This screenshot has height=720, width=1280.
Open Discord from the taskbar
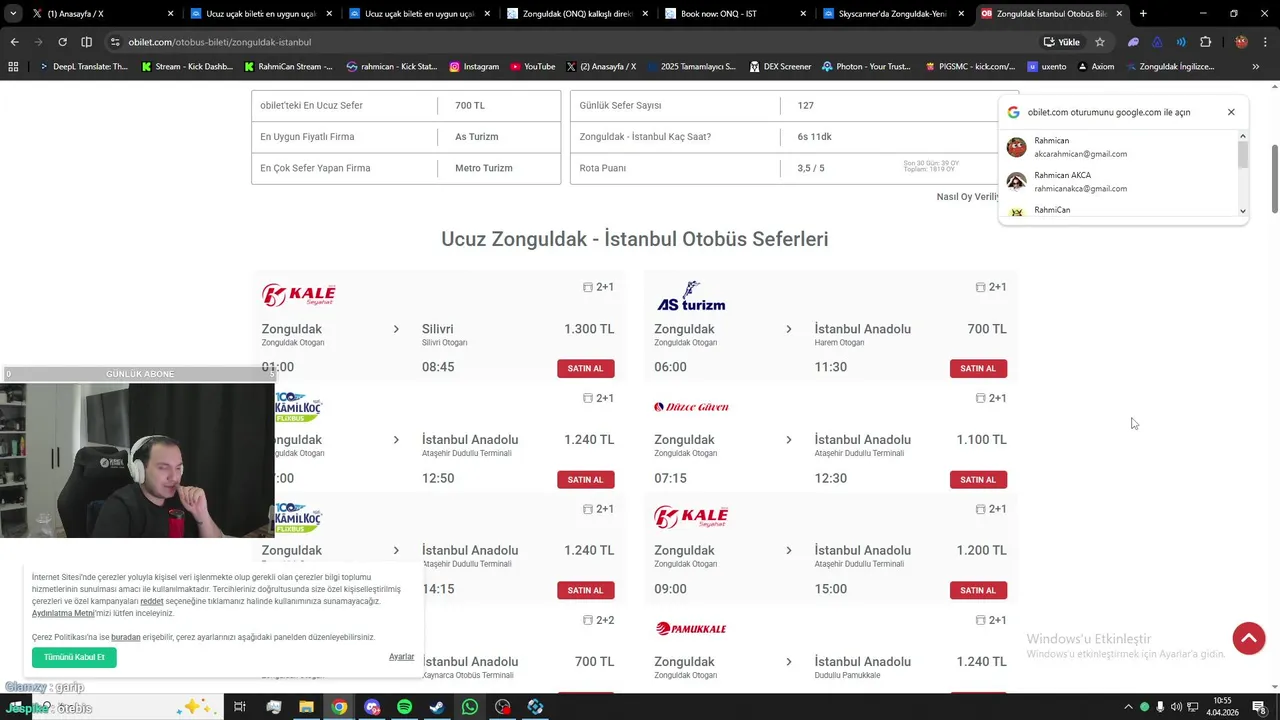click(372, 707)
